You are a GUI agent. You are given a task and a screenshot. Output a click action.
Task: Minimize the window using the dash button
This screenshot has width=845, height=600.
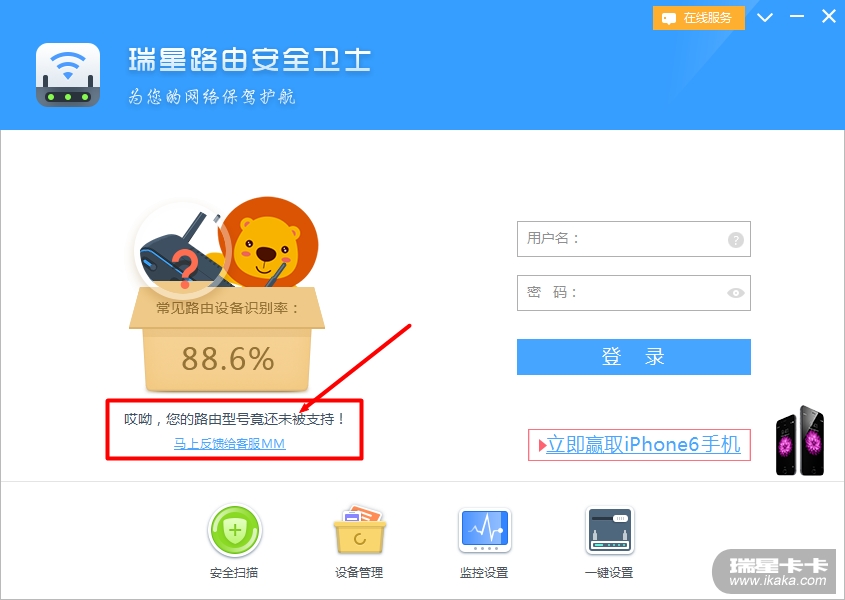797,17
